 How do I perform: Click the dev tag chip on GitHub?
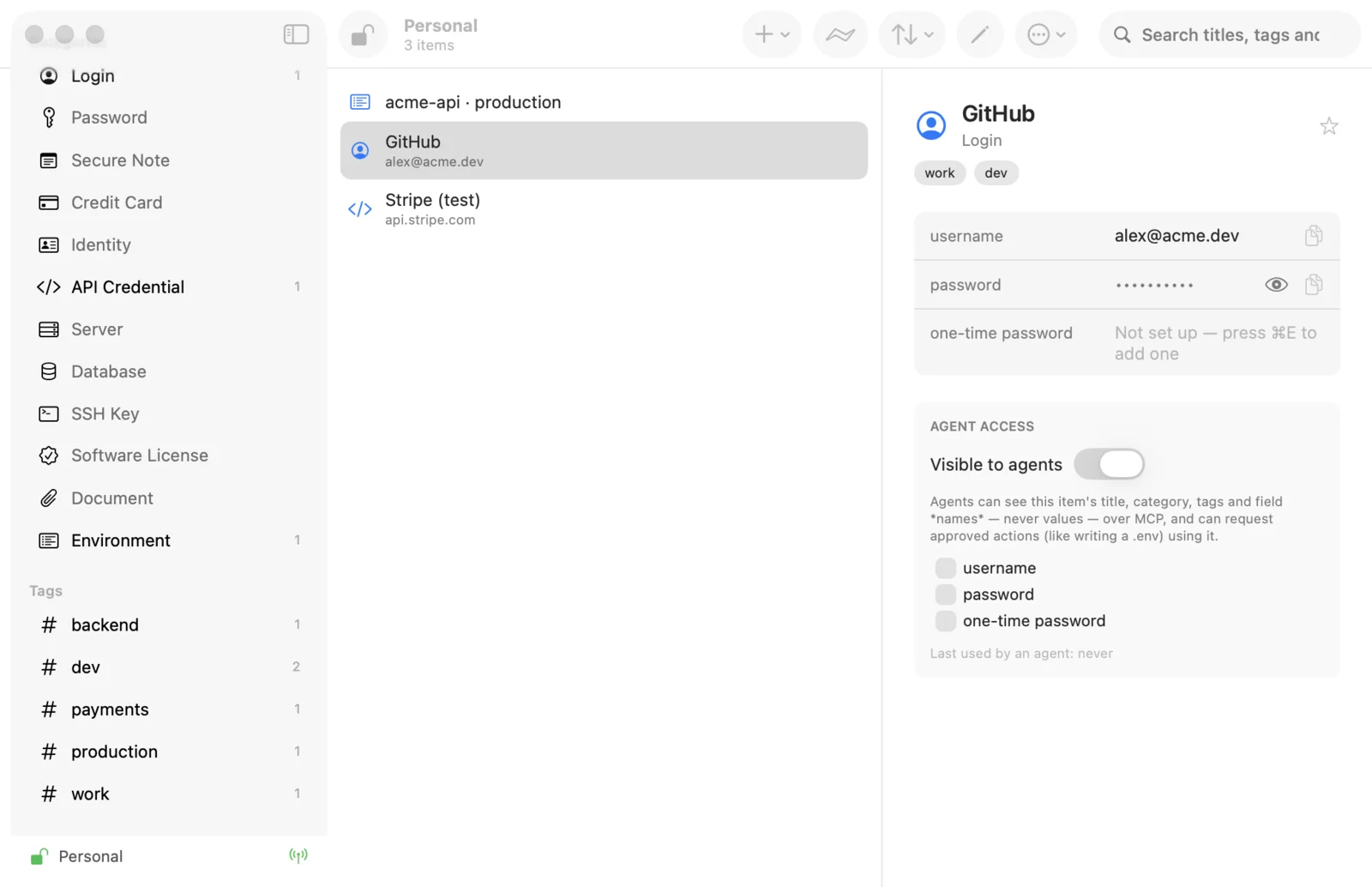tap(996, 172)
